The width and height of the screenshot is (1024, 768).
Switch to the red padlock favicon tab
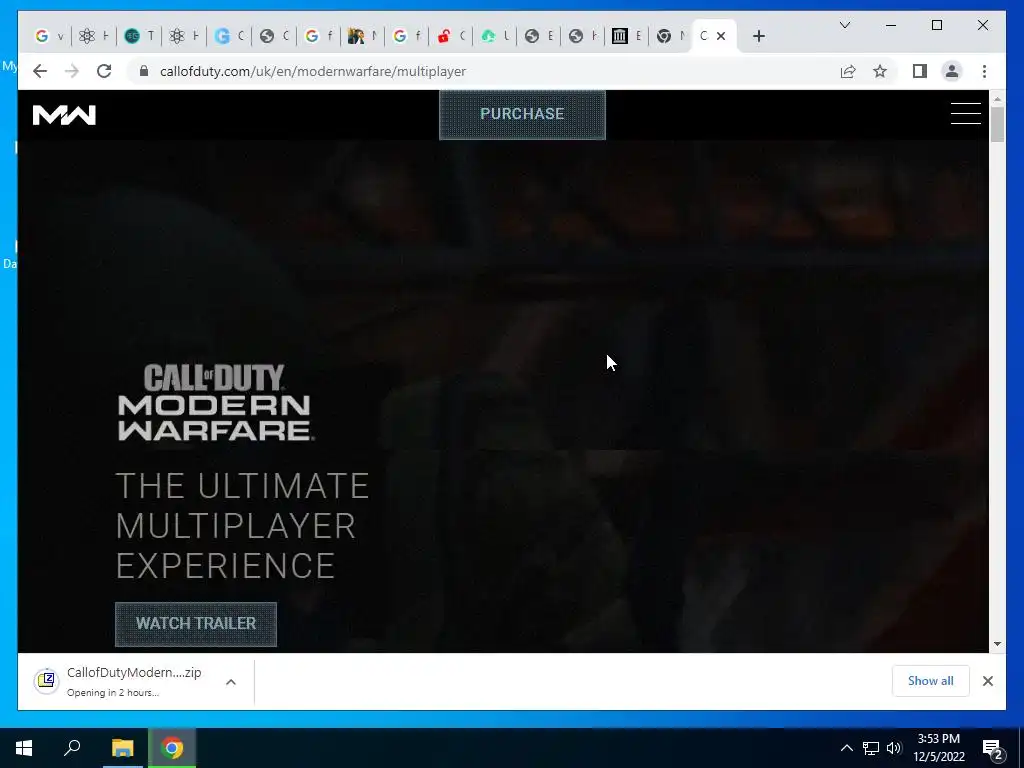tap(451, 36)
